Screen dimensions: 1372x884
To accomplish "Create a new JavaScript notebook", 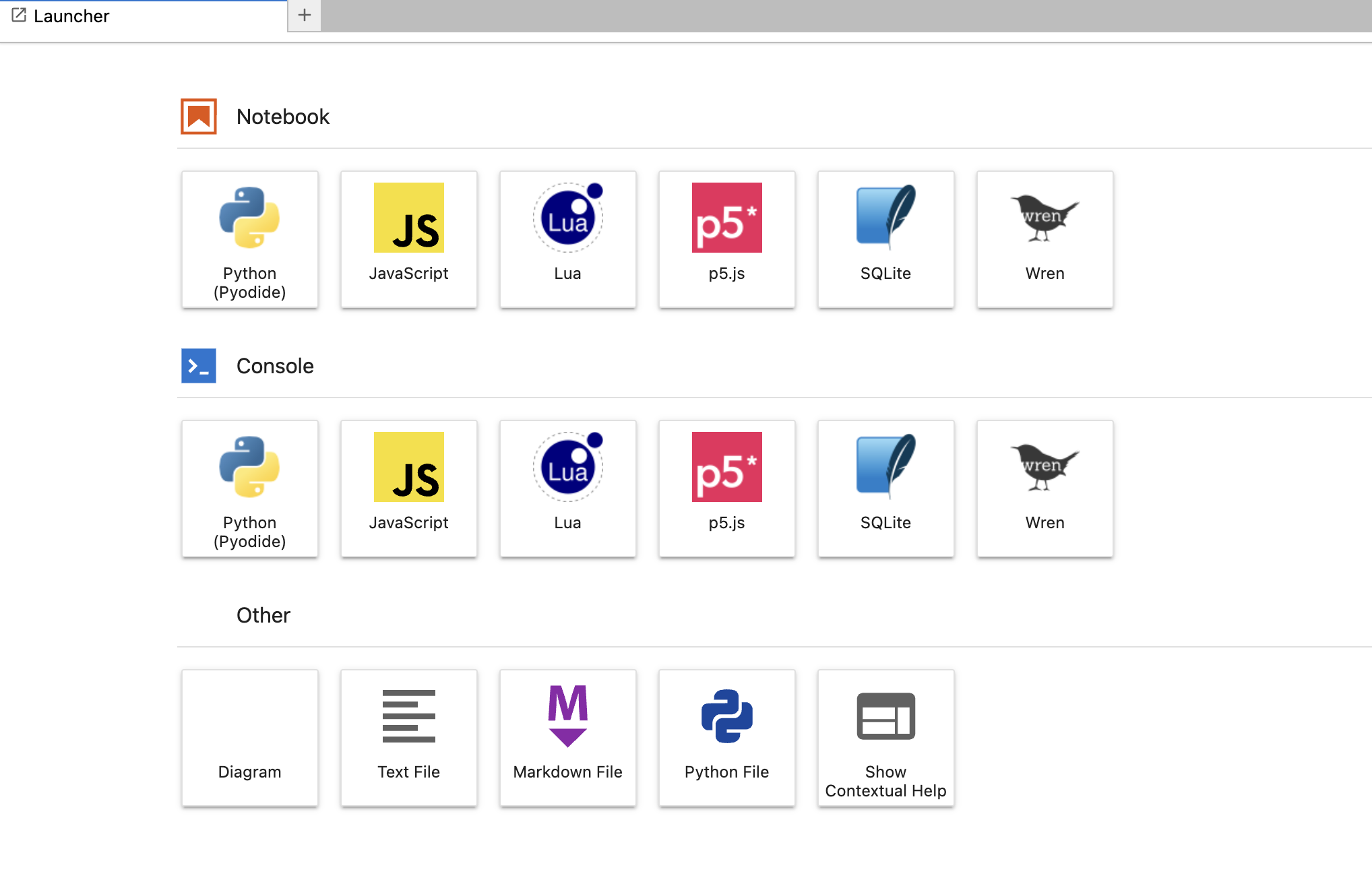I will point(408,239).
